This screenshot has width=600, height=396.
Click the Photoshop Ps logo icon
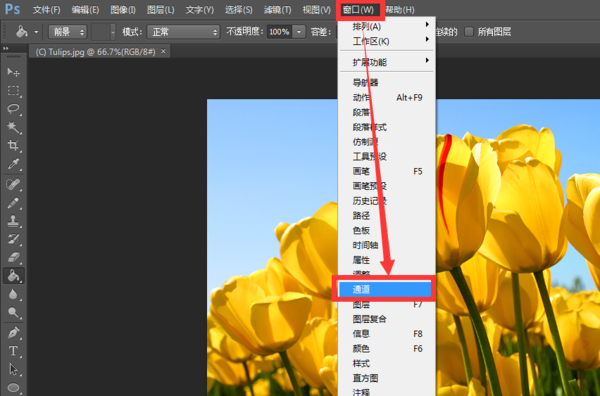pos(13,9)
